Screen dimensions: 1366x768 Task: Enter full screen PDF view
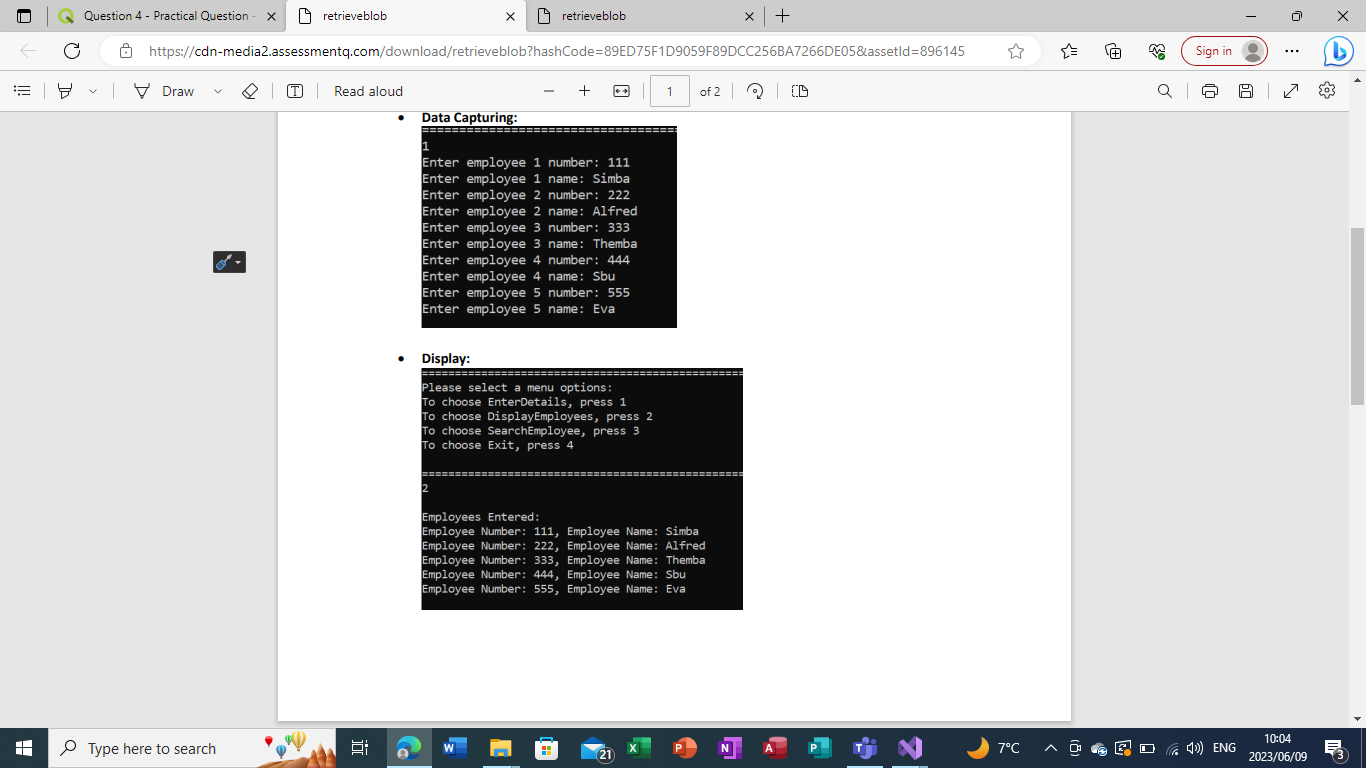point(1291,91)
